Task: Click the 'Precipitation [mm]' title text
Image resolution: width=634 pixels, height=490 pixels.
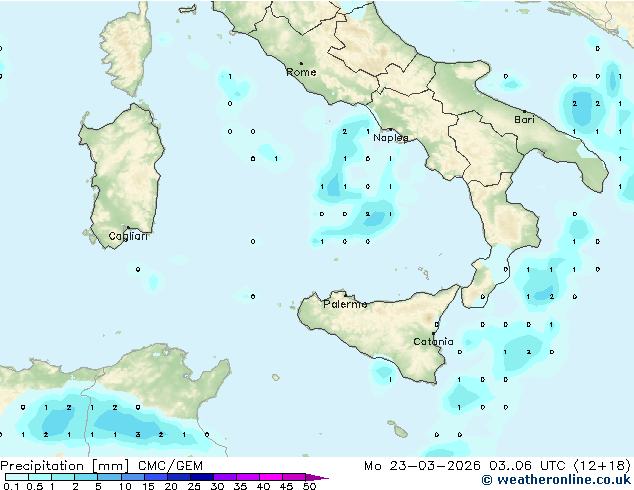Action: click(x=65, y=466)
